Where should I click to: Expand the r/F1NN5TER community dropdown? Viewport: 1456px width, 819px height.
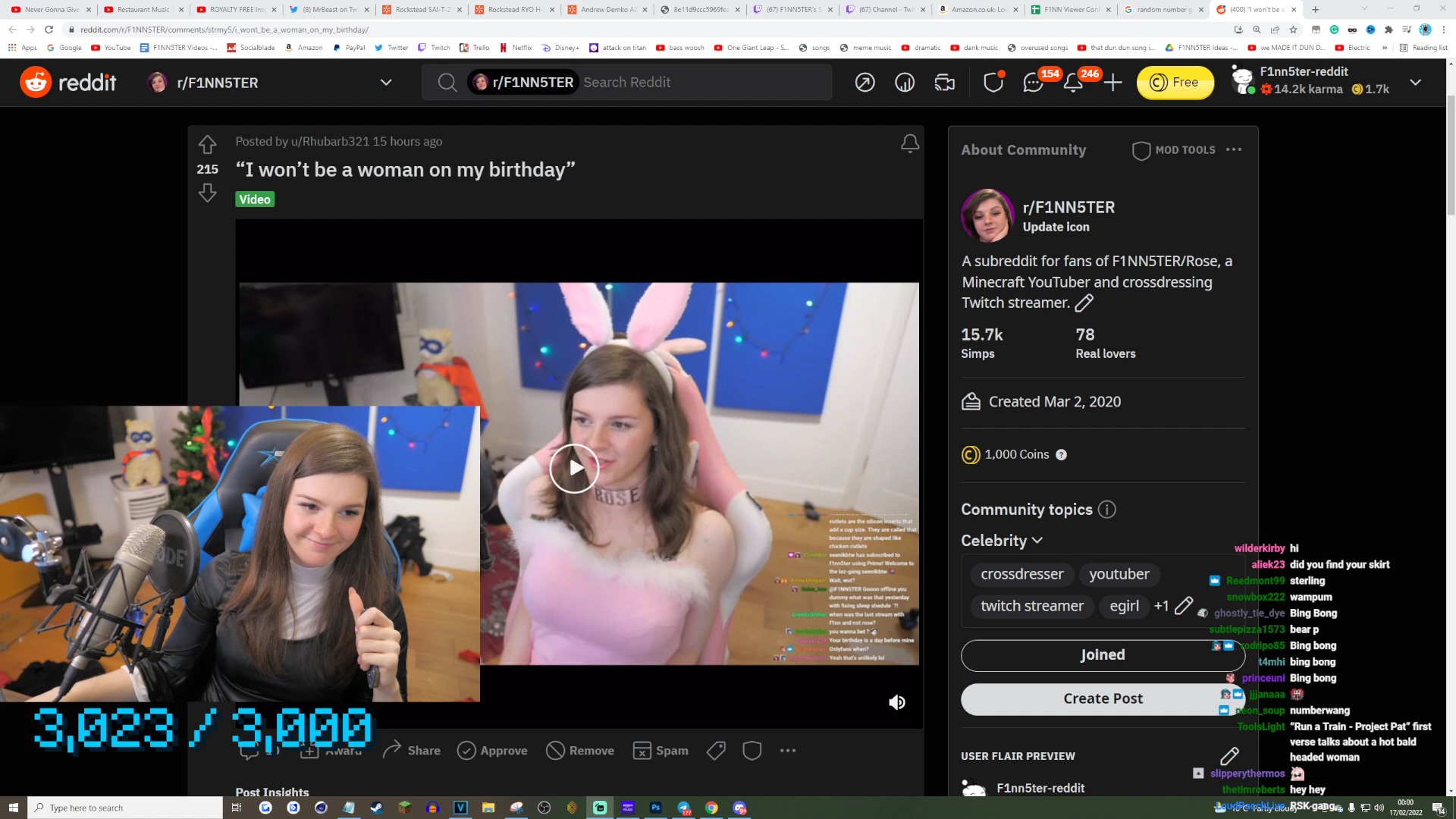pyautogui.click(x=386, y=83)
